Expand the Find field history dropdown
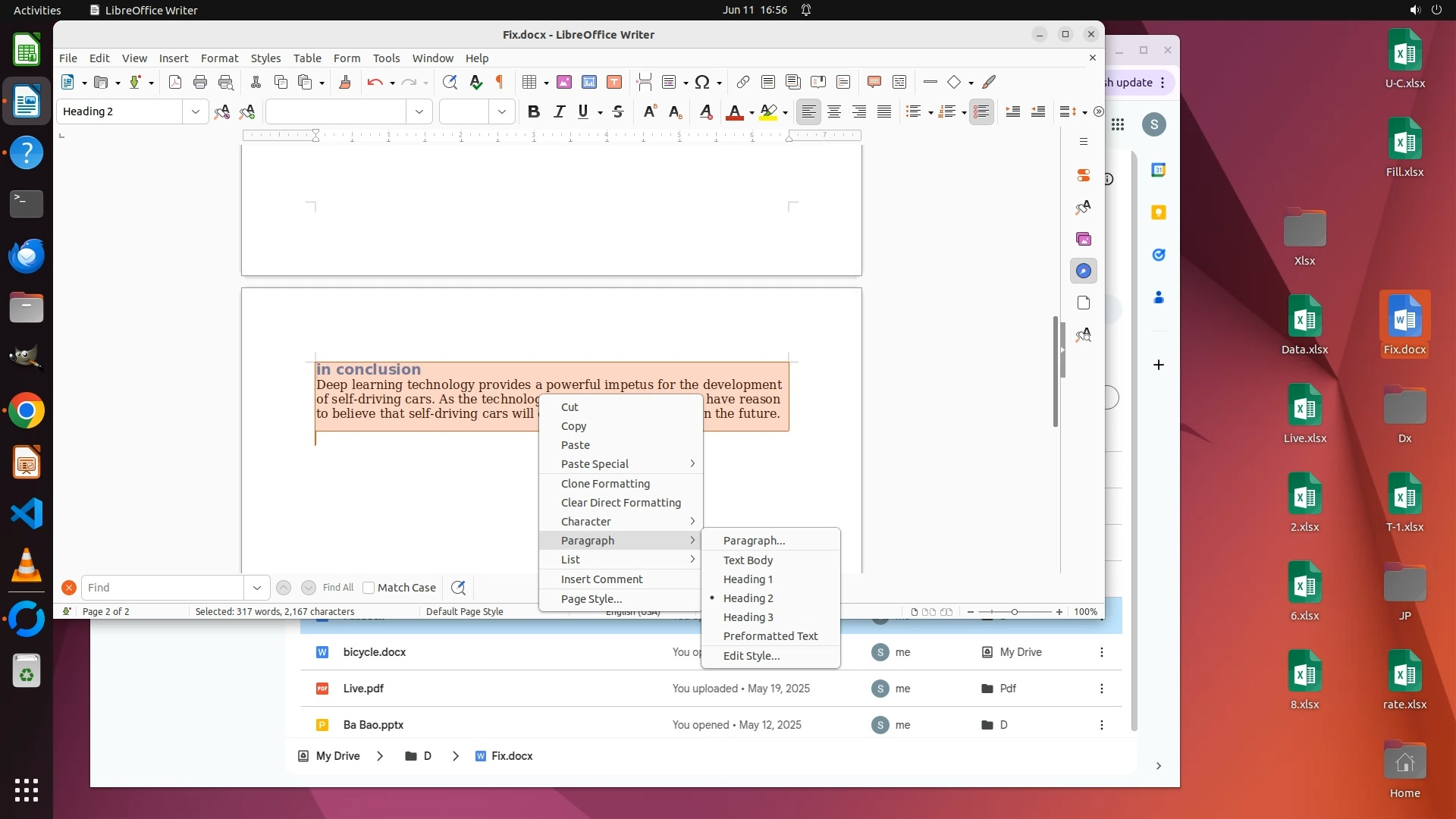Screen dimensions: 1456x819 pos(256,588)
